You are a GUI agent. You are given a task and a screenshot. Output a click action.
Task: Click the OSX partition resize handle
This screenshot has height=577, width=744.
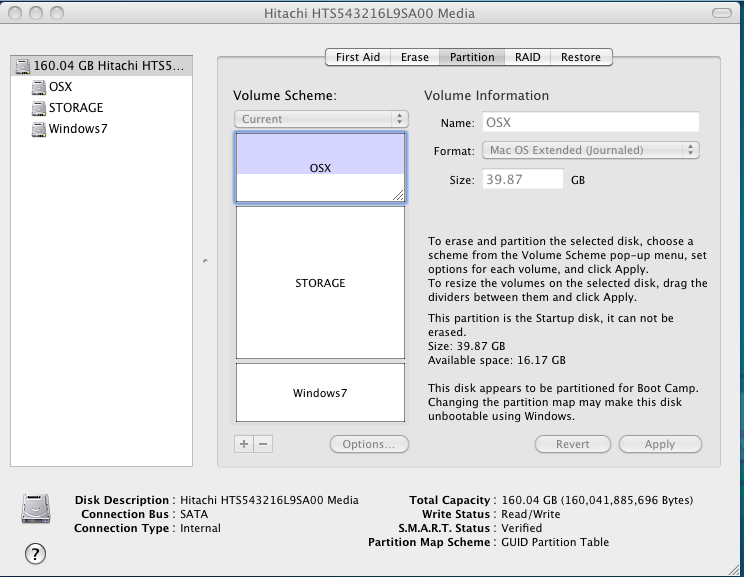click(x=399, y=195)
